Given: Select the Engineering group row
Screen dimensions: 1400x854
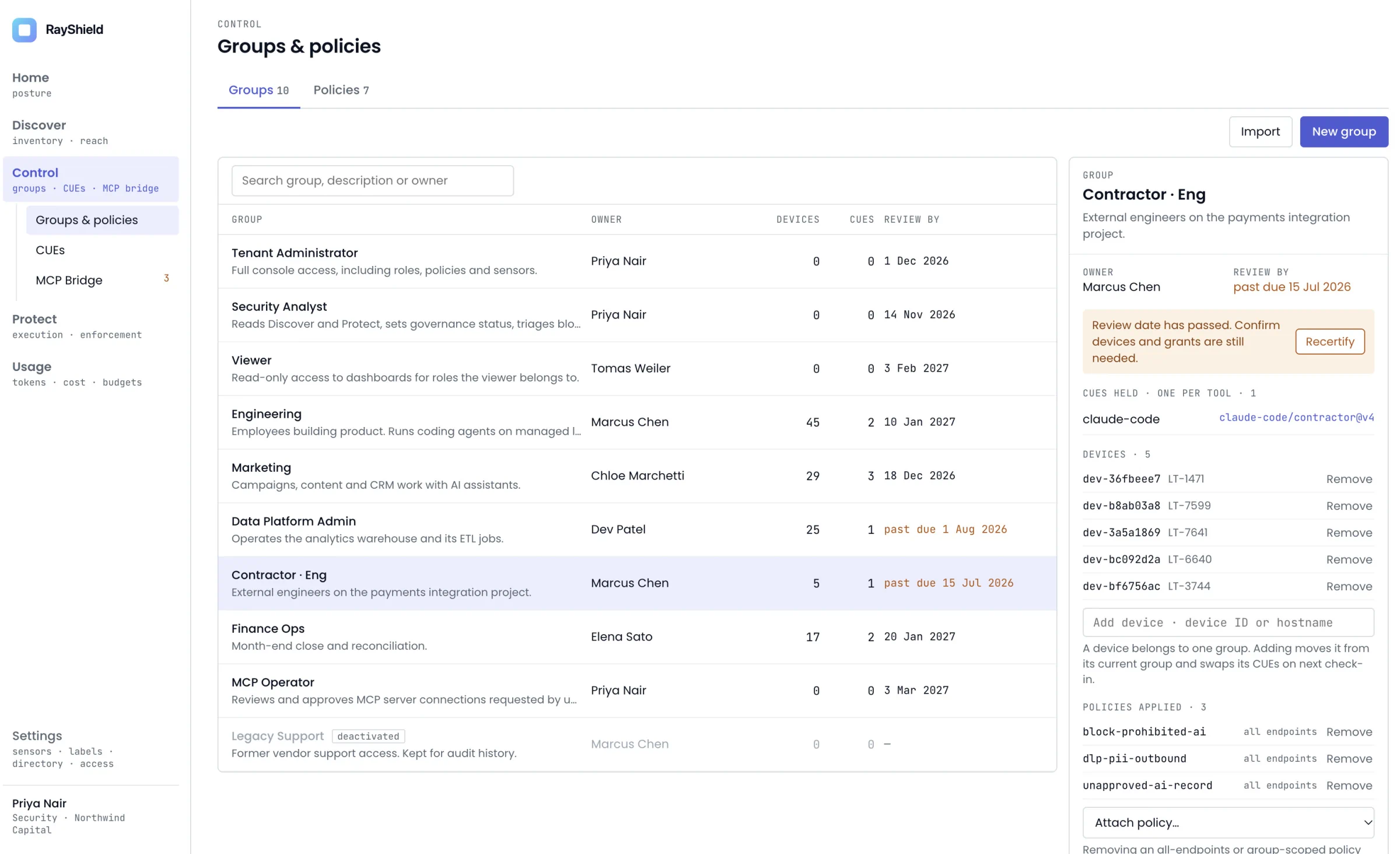Looking at the screenshot, I should (x=637, y=422).
